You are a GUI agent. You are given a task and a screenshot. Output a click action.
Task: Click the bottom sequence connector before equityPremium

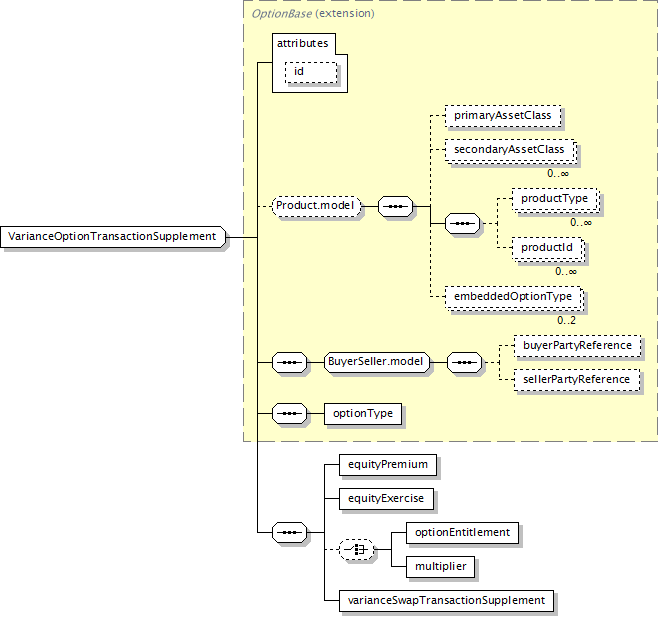[x=290, y=533]
